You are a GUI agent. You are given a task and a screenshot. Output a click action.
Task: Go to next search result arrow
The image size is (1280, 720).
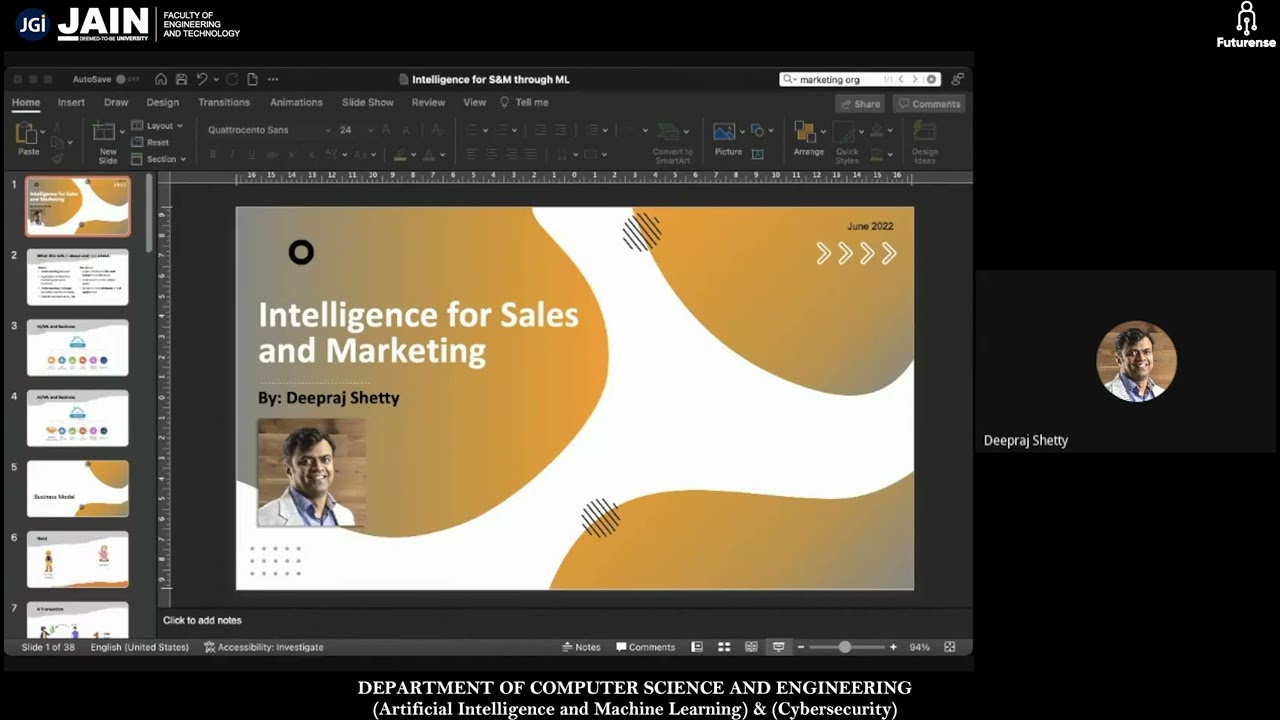click(915, 79)
